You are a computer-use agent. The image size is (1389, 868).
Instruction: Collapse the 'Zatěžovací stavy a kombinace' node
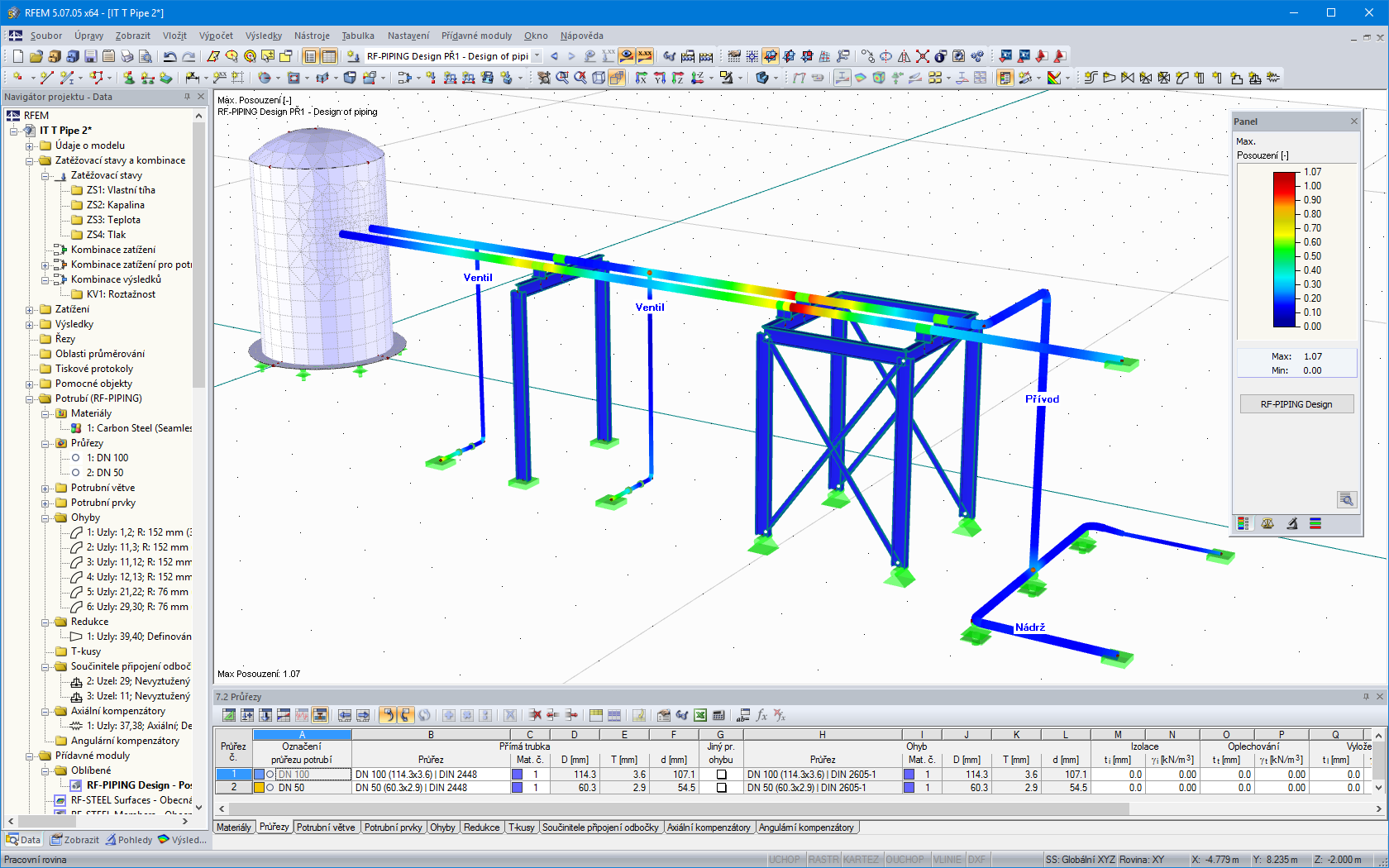(30, 160)
